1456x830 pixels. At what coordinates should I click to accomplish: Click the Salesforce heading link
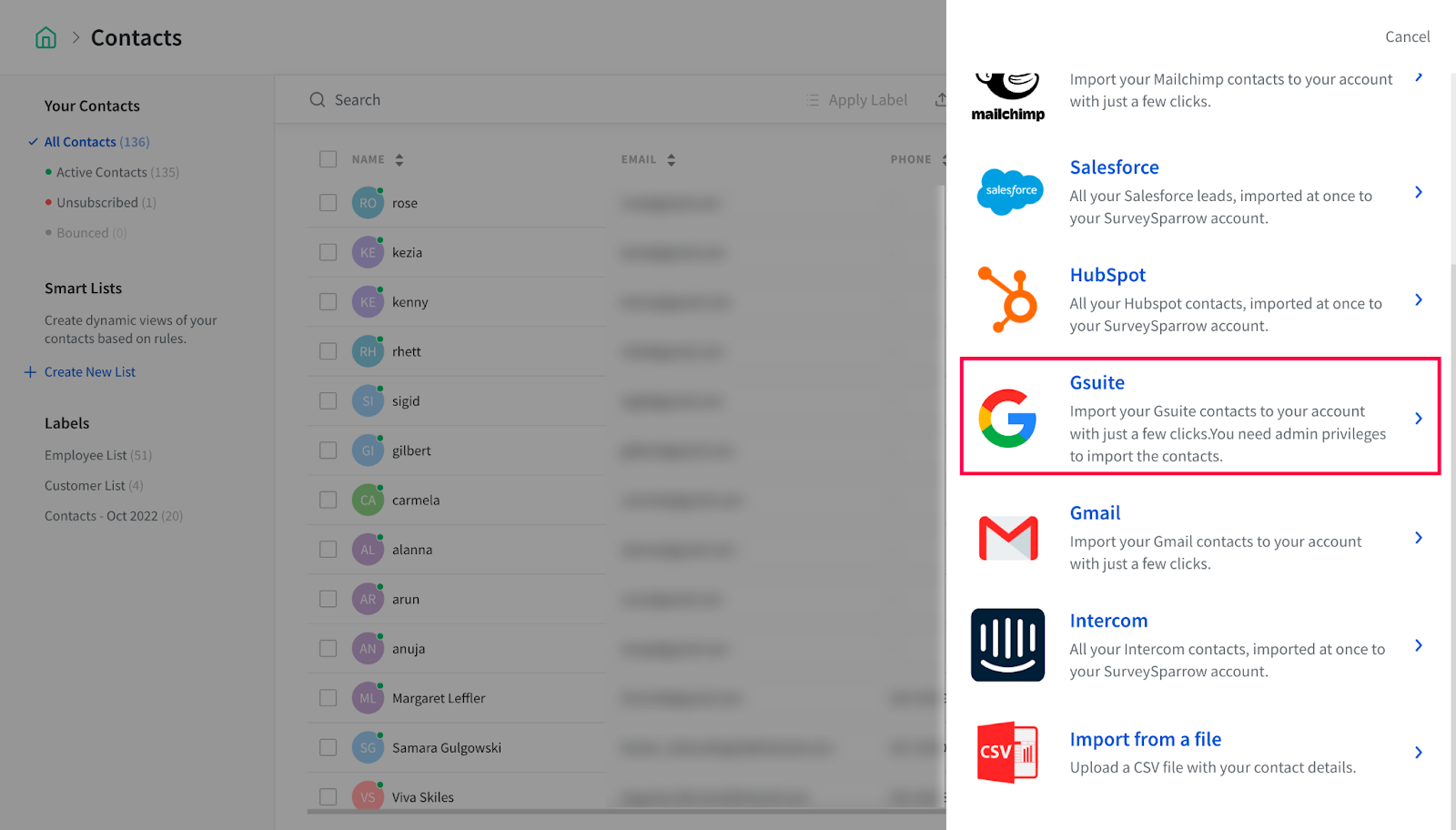tap(1115, 167)
